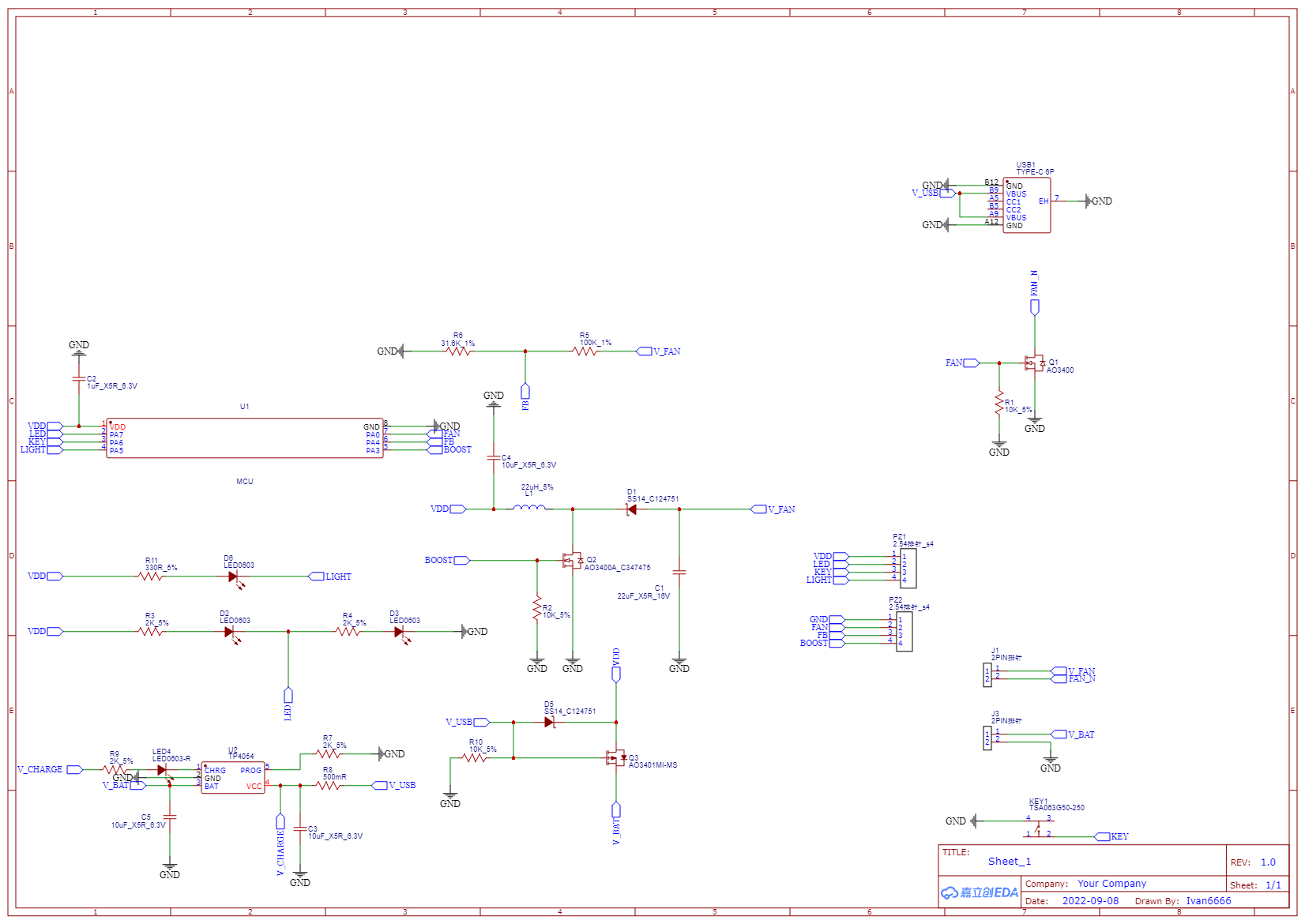Select resistor R9 2K symbol

[x=115, y=769]
